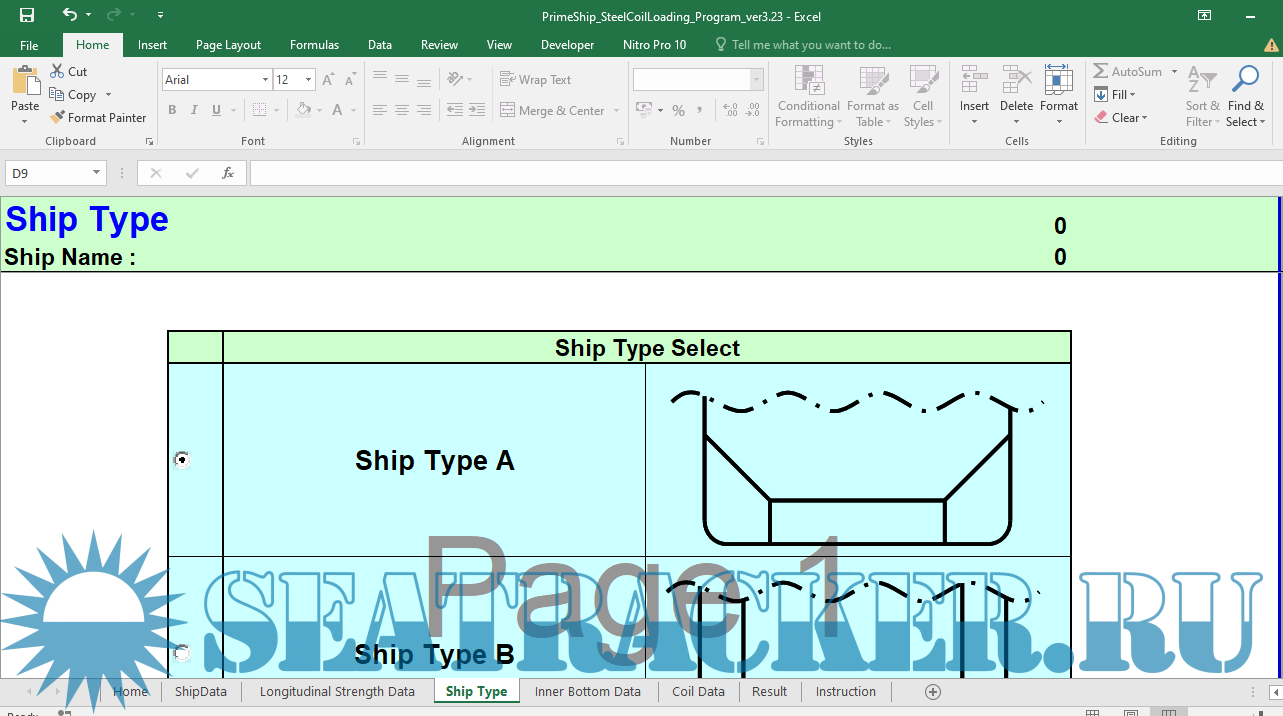Click the Insert cells icon

(x=973, y=82)
